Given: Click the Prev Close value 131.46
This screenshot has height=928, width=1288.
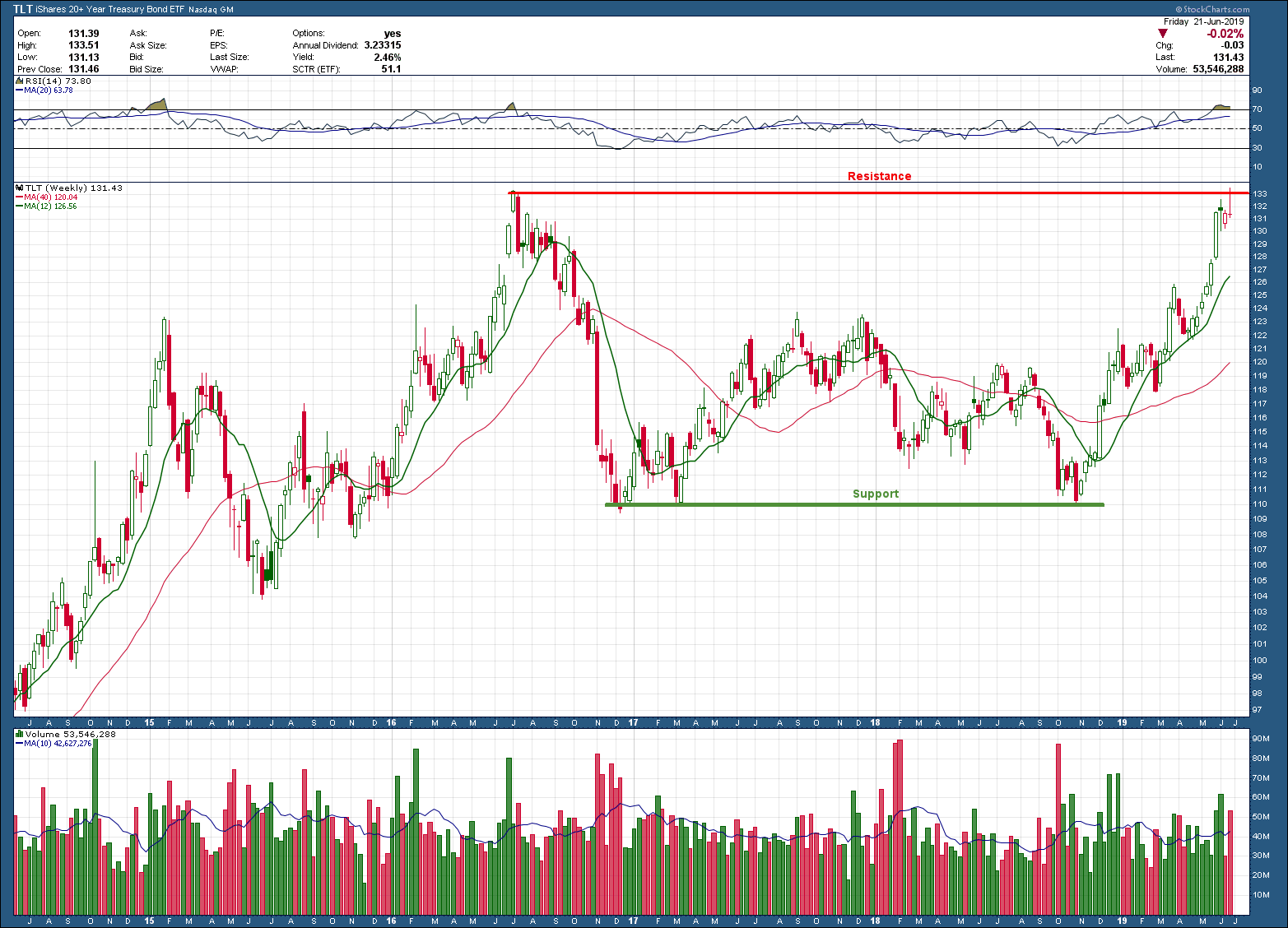Looking at the screenshot, I should pyautogui.click(x=84, y=69).
